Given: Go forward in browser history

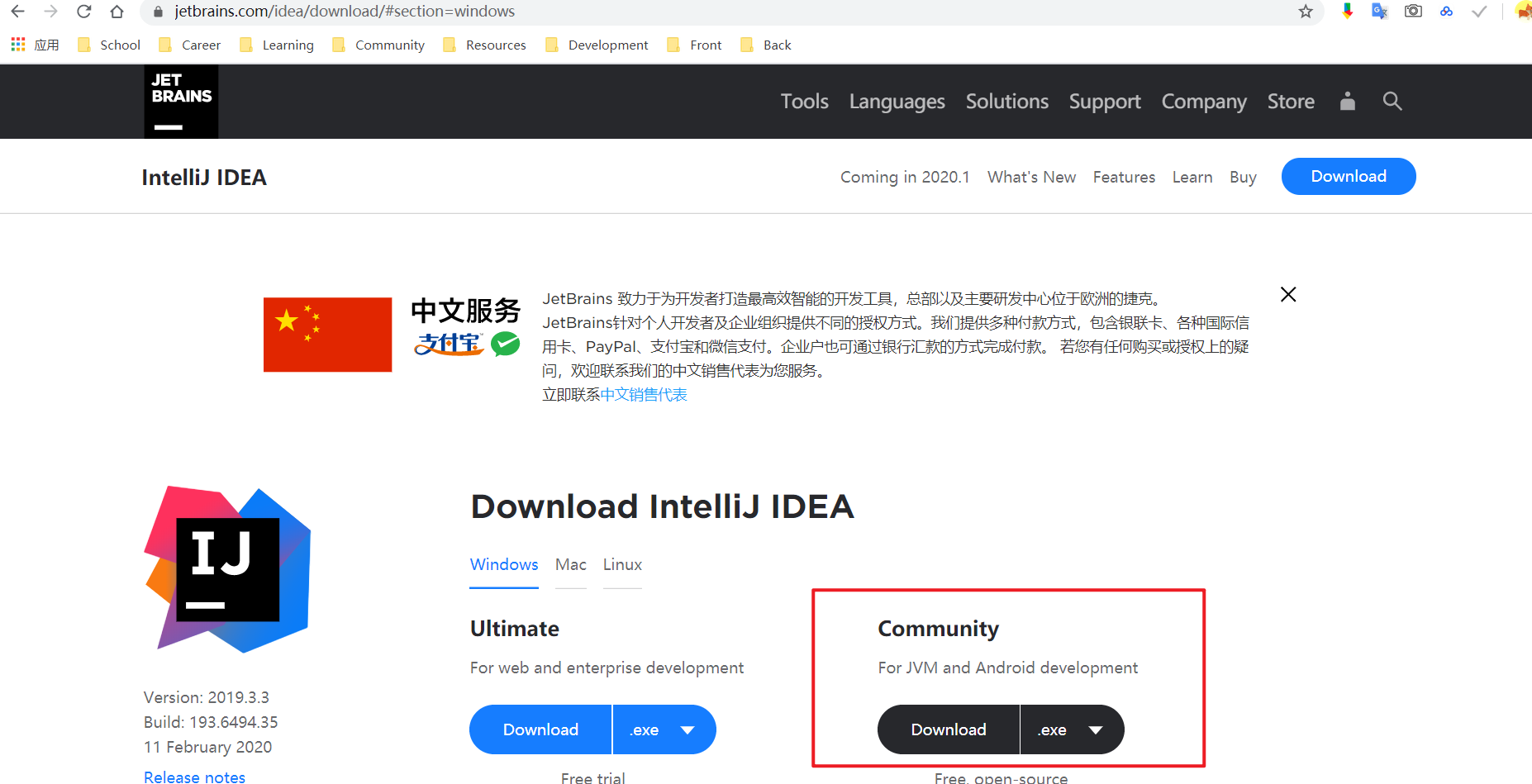Looking at the screenshot, I should (50, 12).
